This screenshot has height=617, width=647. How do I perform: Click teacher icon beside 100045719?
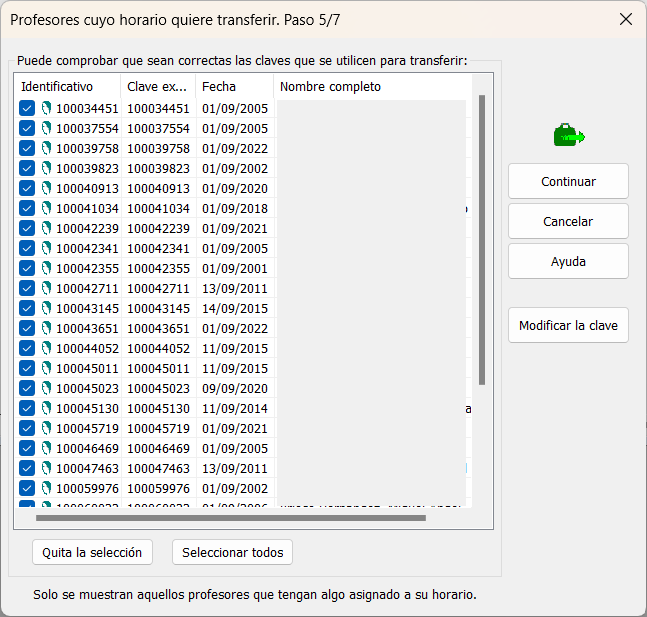pos(46,428)
